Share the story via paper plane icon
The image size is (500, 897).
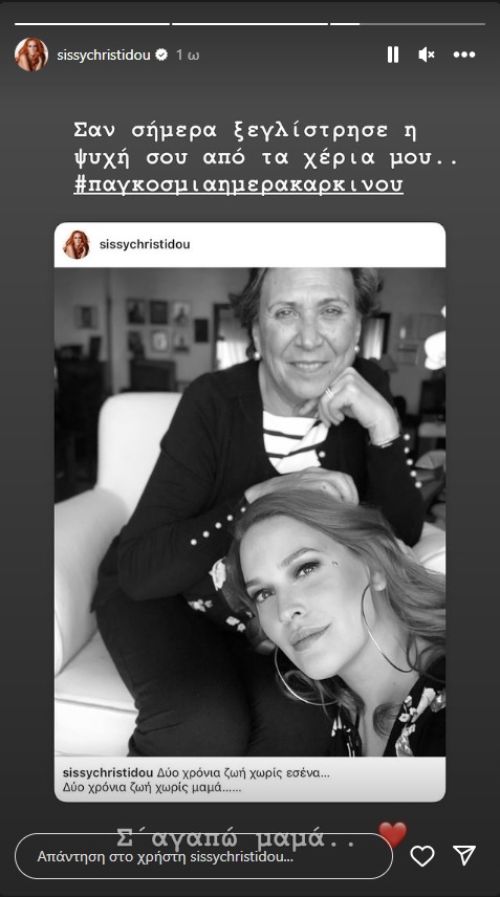pyautogui.click(x=464, y=855)
